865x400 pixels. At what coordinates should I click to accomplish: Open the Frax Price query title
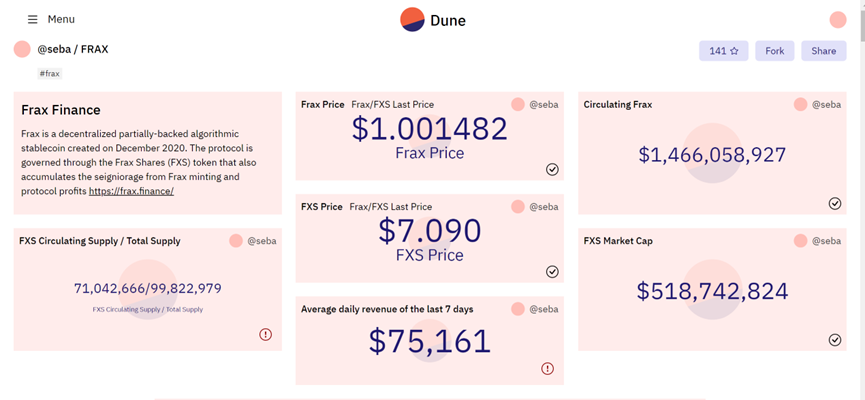[323, 104]
